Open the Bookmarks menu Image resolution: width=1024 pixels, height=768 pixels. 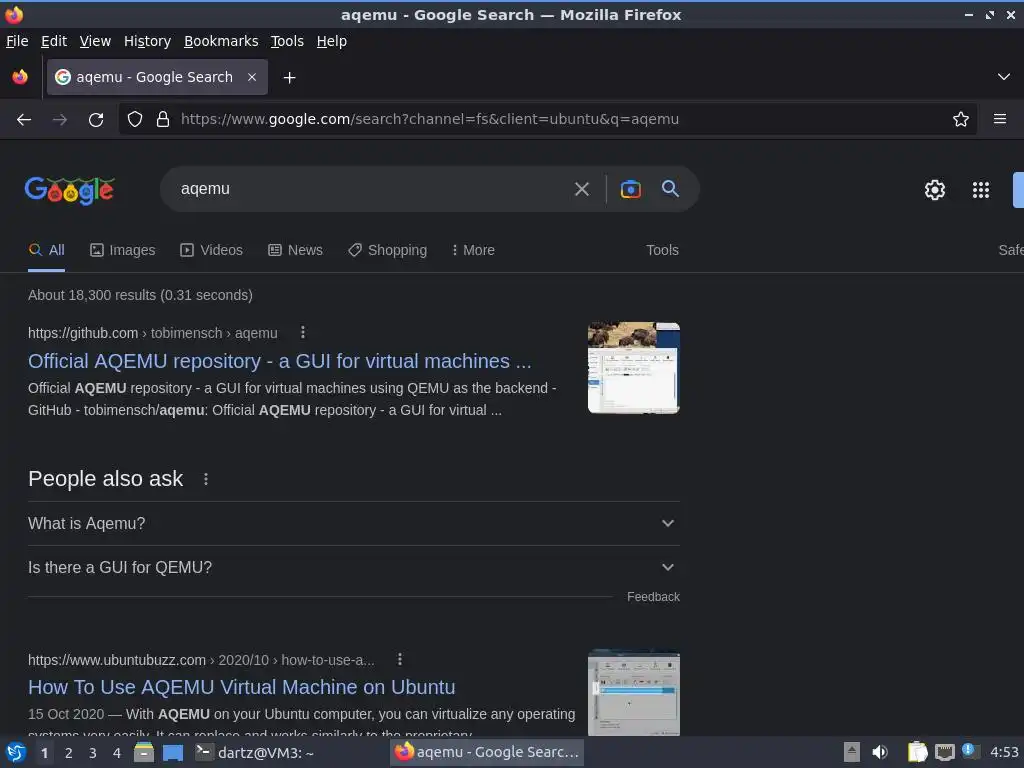[x=221, y=41]
